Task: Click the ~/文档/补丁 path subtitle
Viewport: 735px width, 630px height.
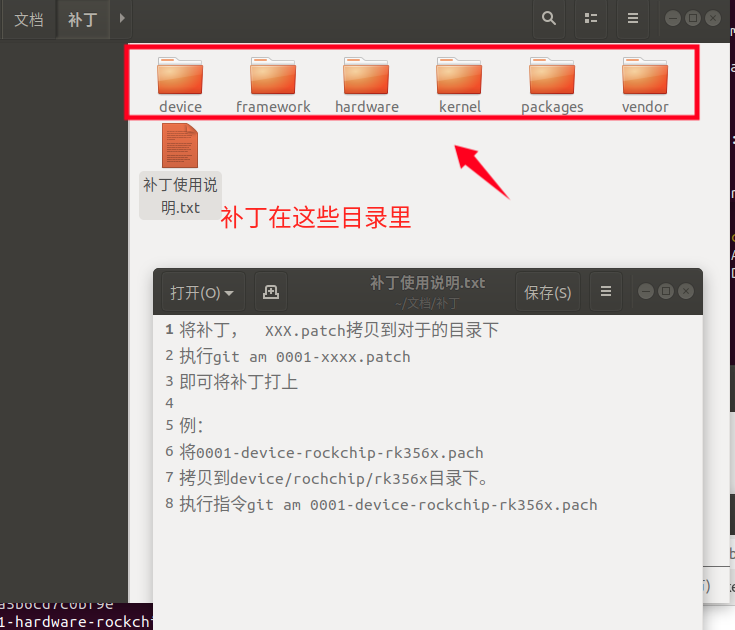Action: tap(428, 303)
